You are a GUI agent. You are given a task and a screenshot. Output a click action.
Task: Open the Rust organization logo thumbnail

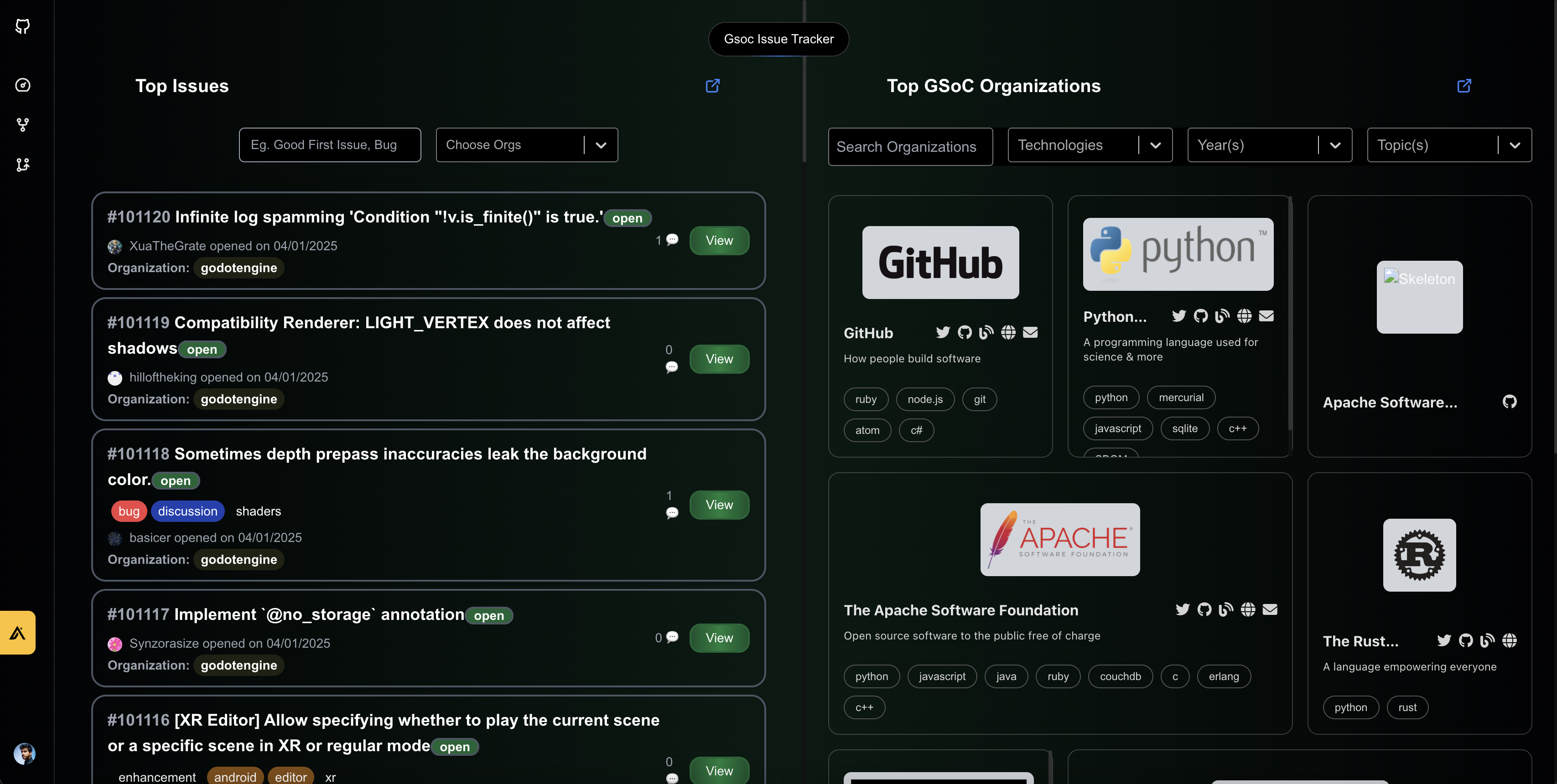click(x=1419, y=555)
